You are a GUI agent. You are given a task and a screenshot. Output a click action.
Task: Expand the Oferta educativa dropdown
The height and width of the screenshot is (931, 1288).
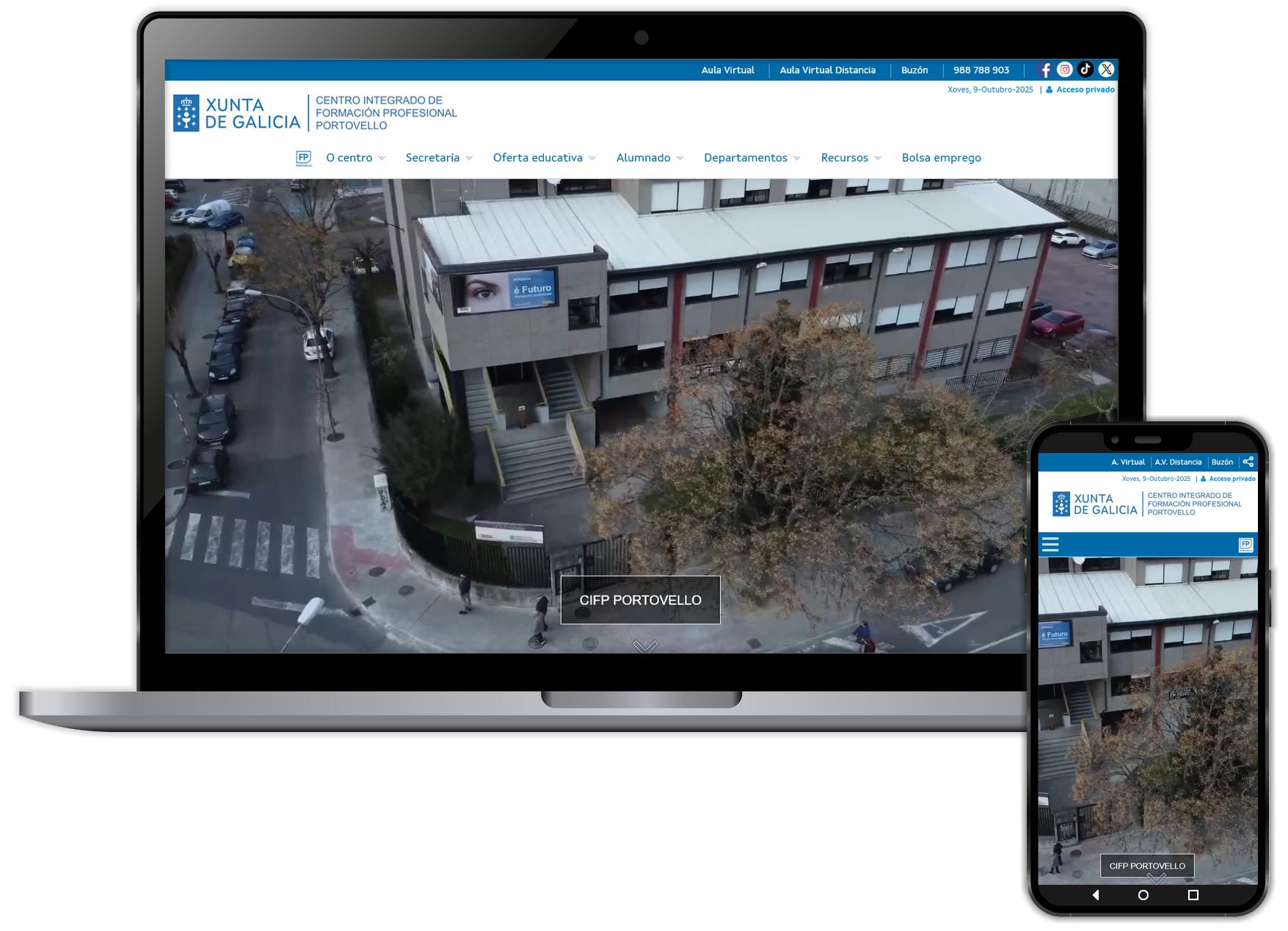pyautogui.click(x=544, y=158)
